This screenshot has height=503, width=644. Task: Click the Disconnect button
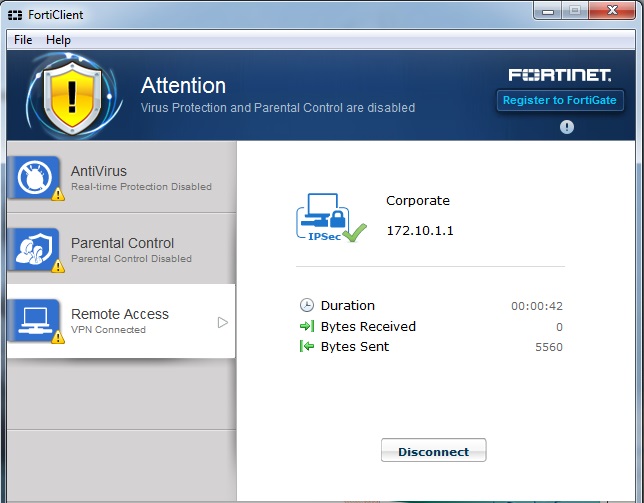[433, 450]
